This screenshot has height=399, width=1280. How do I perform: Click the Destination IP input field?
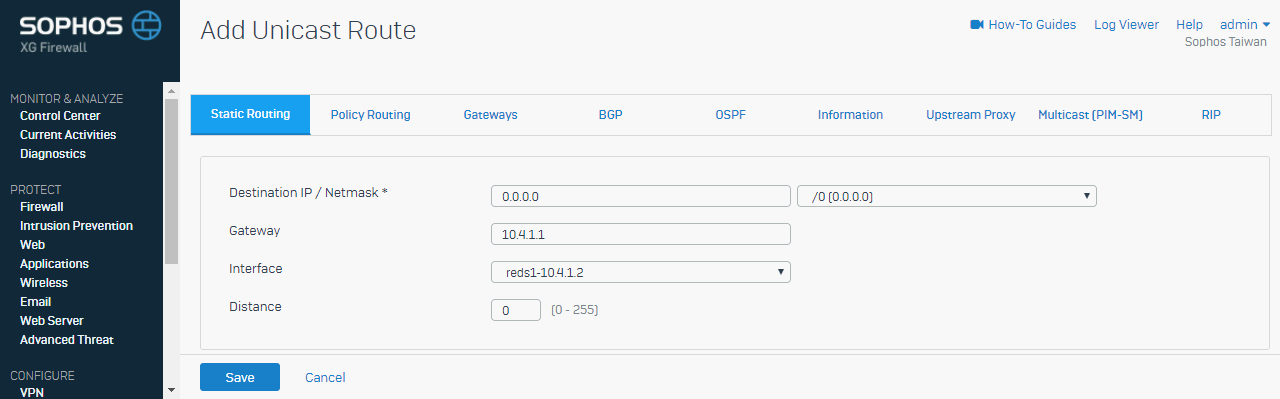coord(641,196)
